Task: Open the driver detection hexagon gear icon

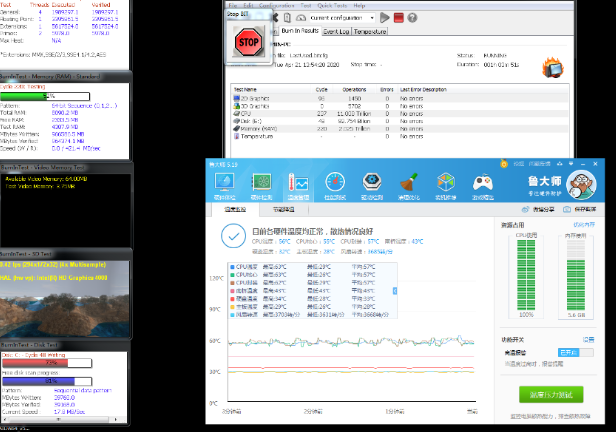Action: pos(372,182)
